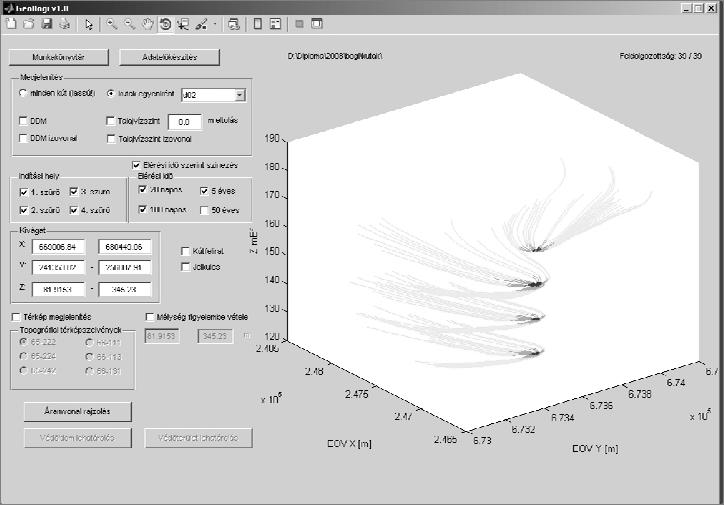Click the Insert Legend toolbar icon
The image size is (724, 505).
pyautogui.click(x=276, y=24)
